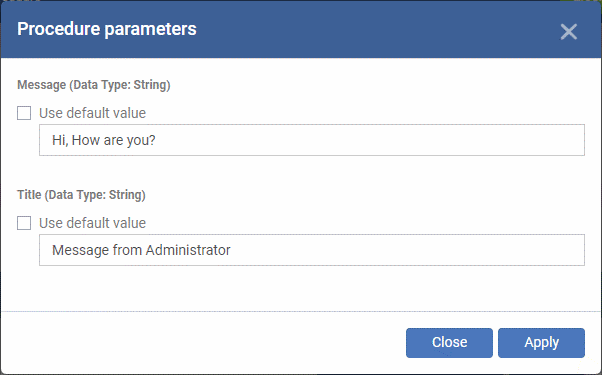Click the word 'Administrator' in the Title field

(188, 250)
